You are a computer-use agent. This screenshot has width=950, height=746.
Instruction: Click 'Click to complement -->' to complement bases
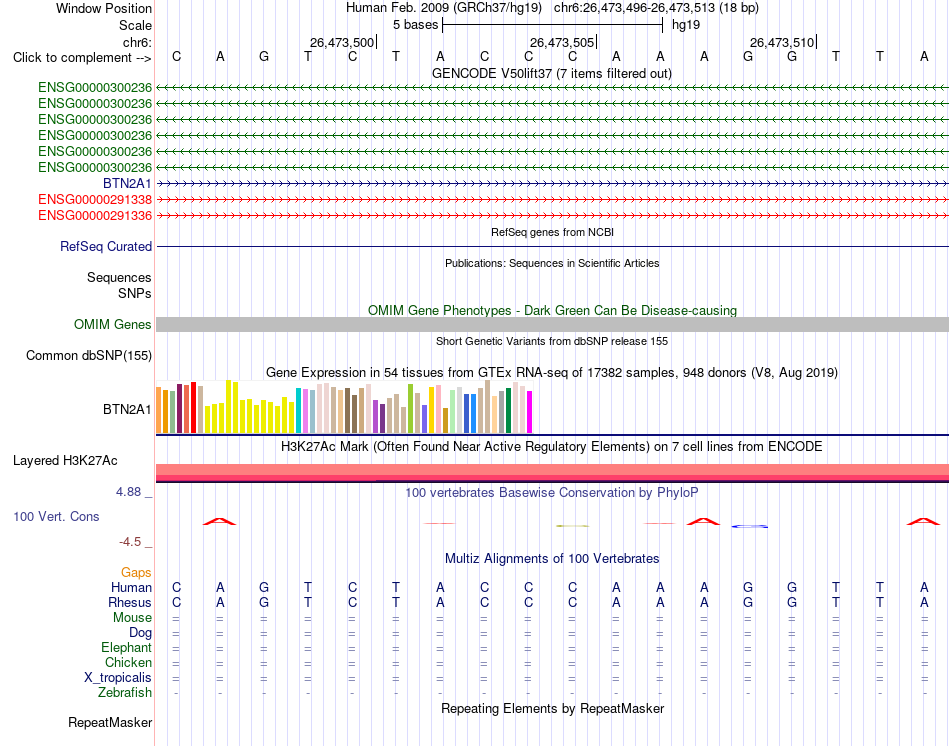pyautogui.click(x=82, y=58)
